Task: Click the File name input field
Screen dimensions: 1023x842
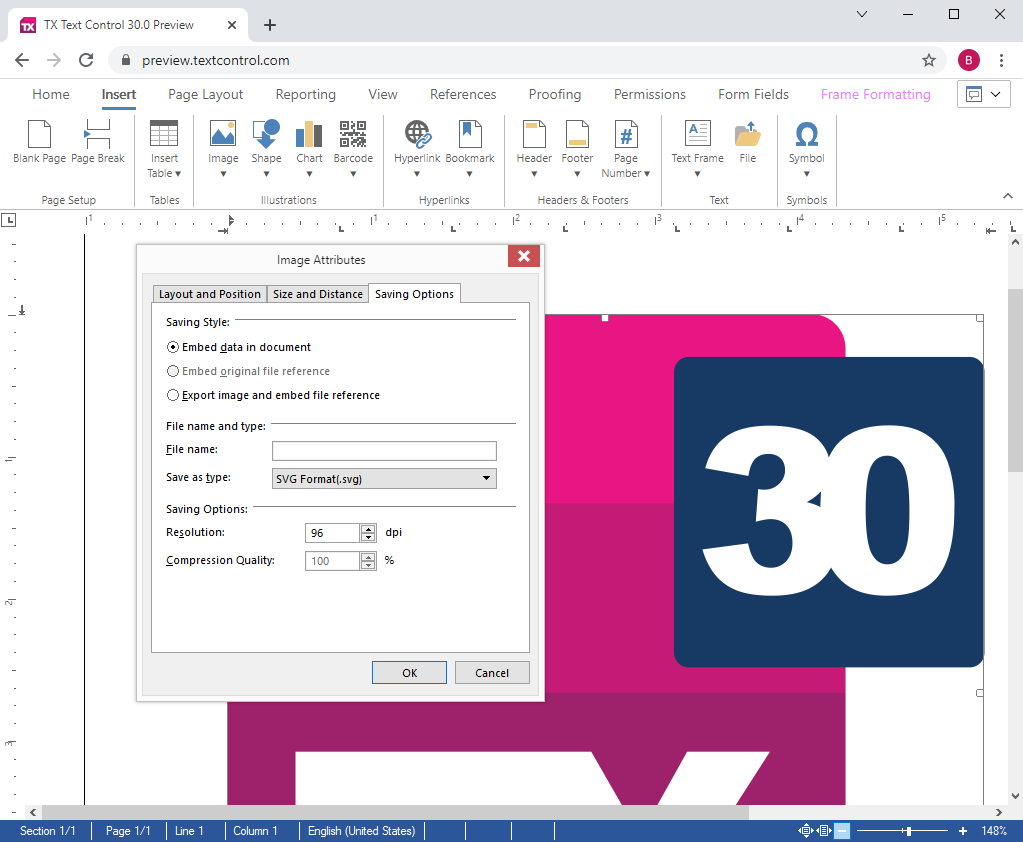Action: 383,450
